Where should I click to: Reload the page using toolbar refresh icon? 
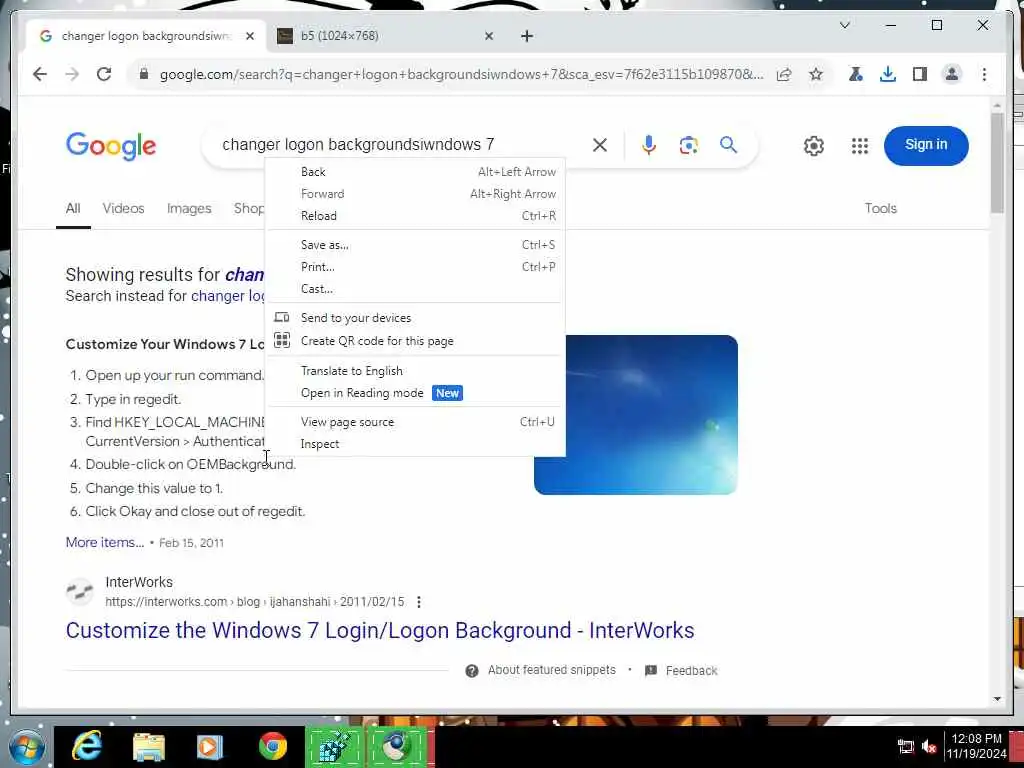pyautogui.click(x=104, y=74)
